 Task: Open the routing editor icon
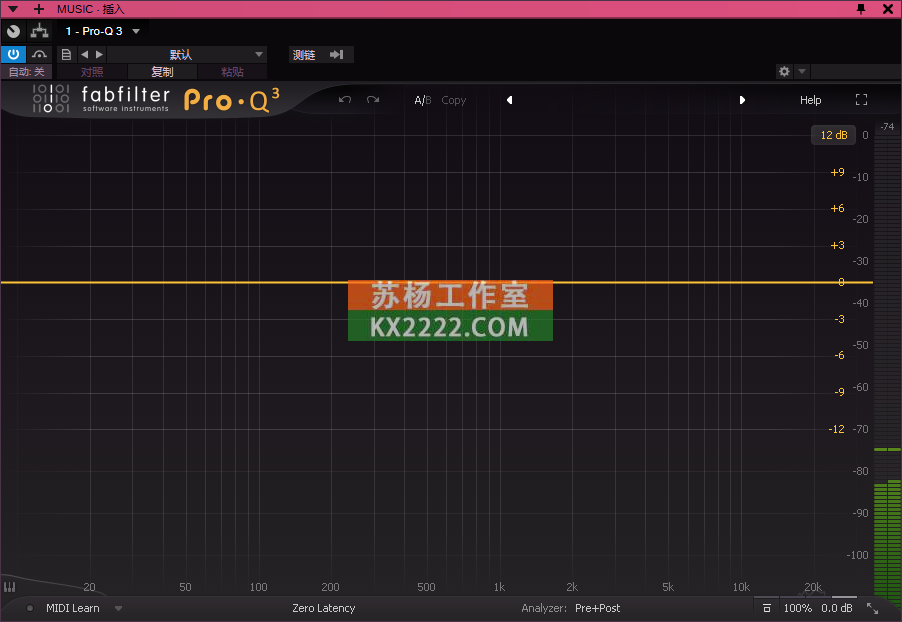click(x=39, y=31)
